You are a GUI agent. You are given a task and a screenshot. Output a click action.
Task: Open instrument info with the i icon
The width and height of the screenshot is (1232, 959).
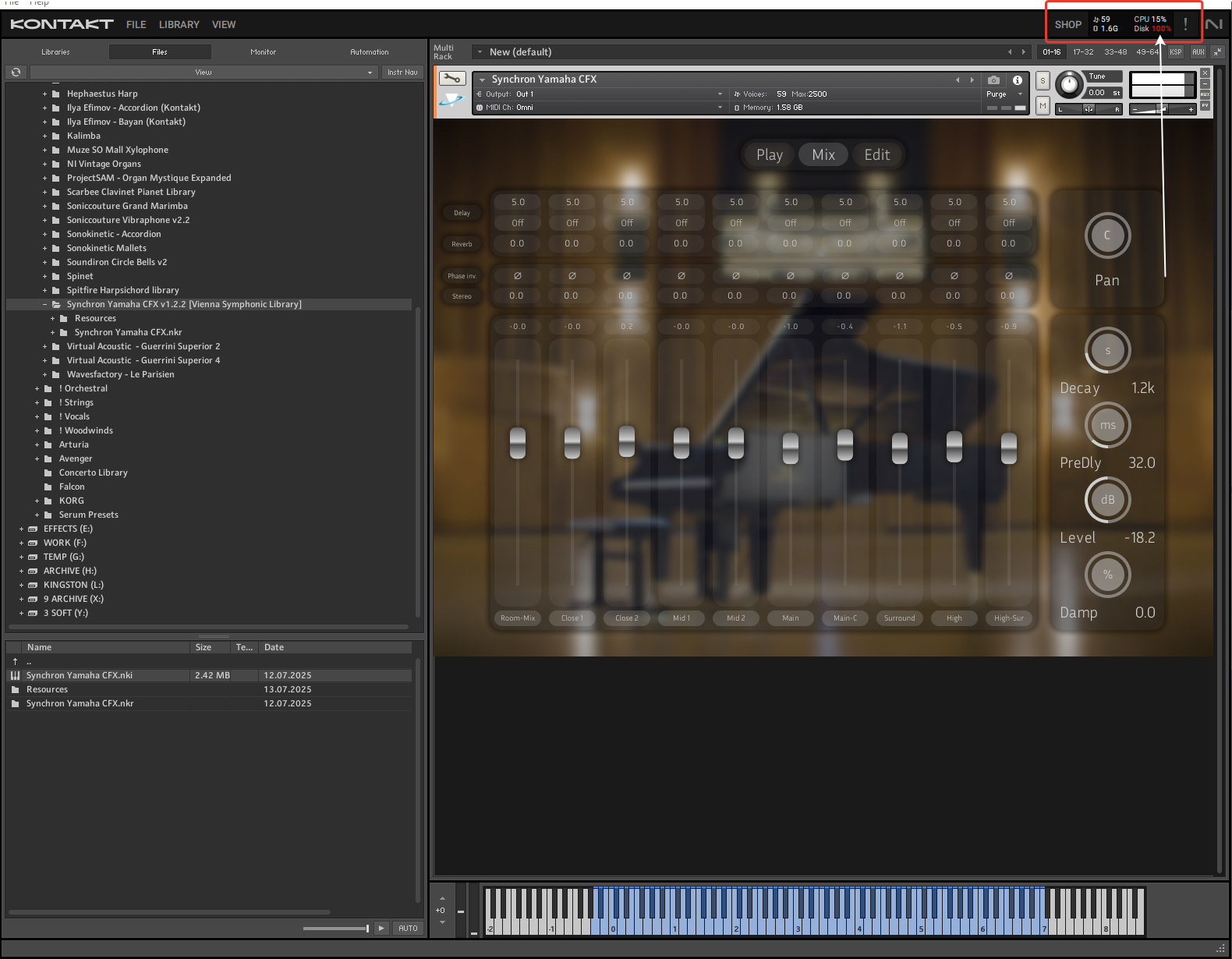pos(1018,80)
